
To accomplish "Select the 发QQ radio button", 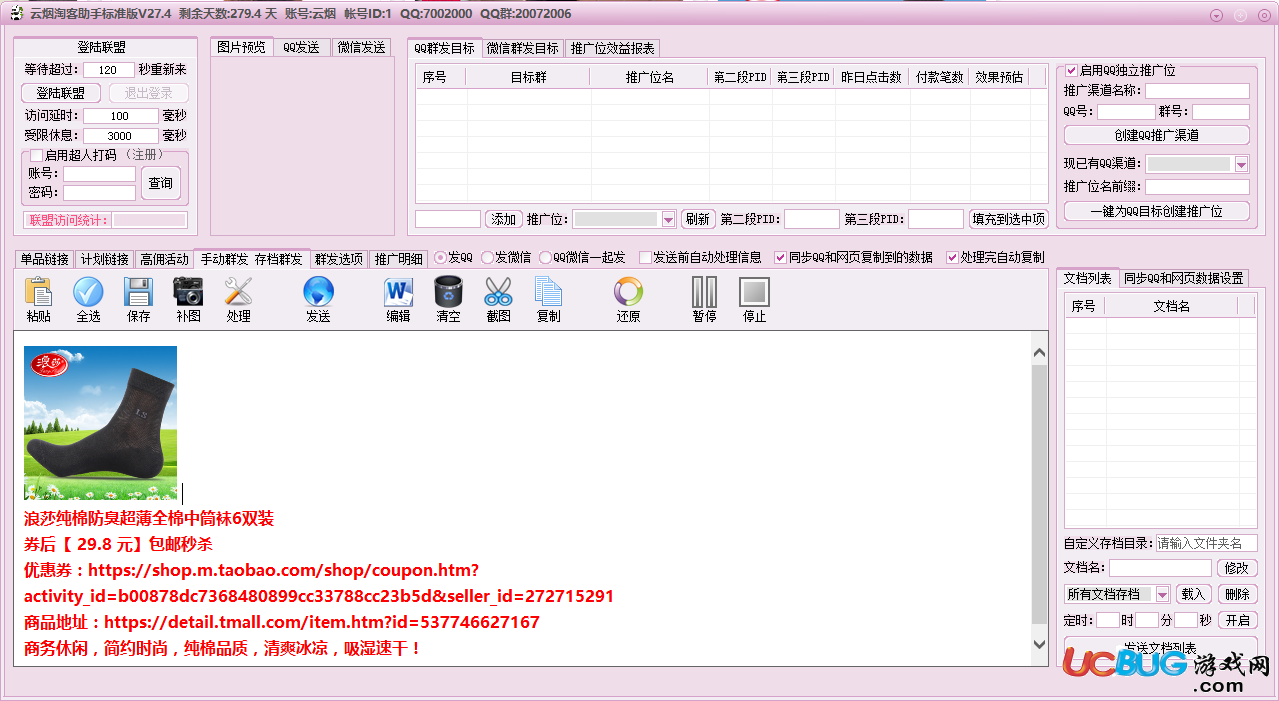I will (440, 257).
